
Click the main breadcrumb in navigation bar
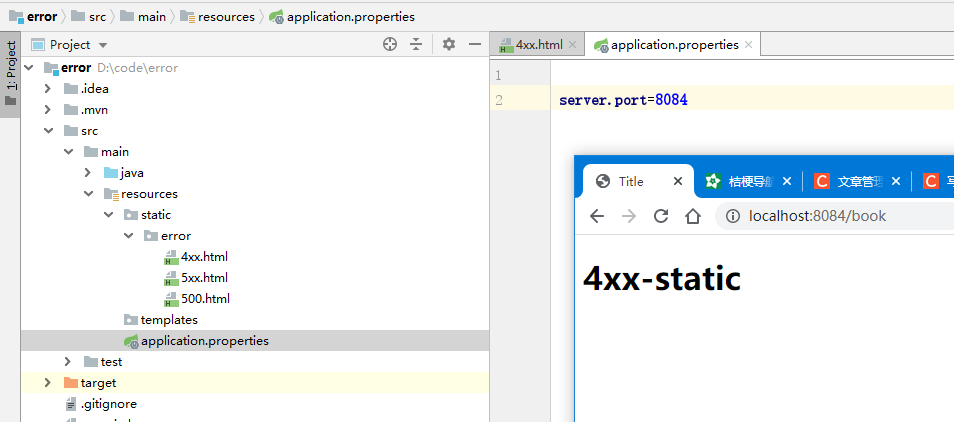pos(143,16)
